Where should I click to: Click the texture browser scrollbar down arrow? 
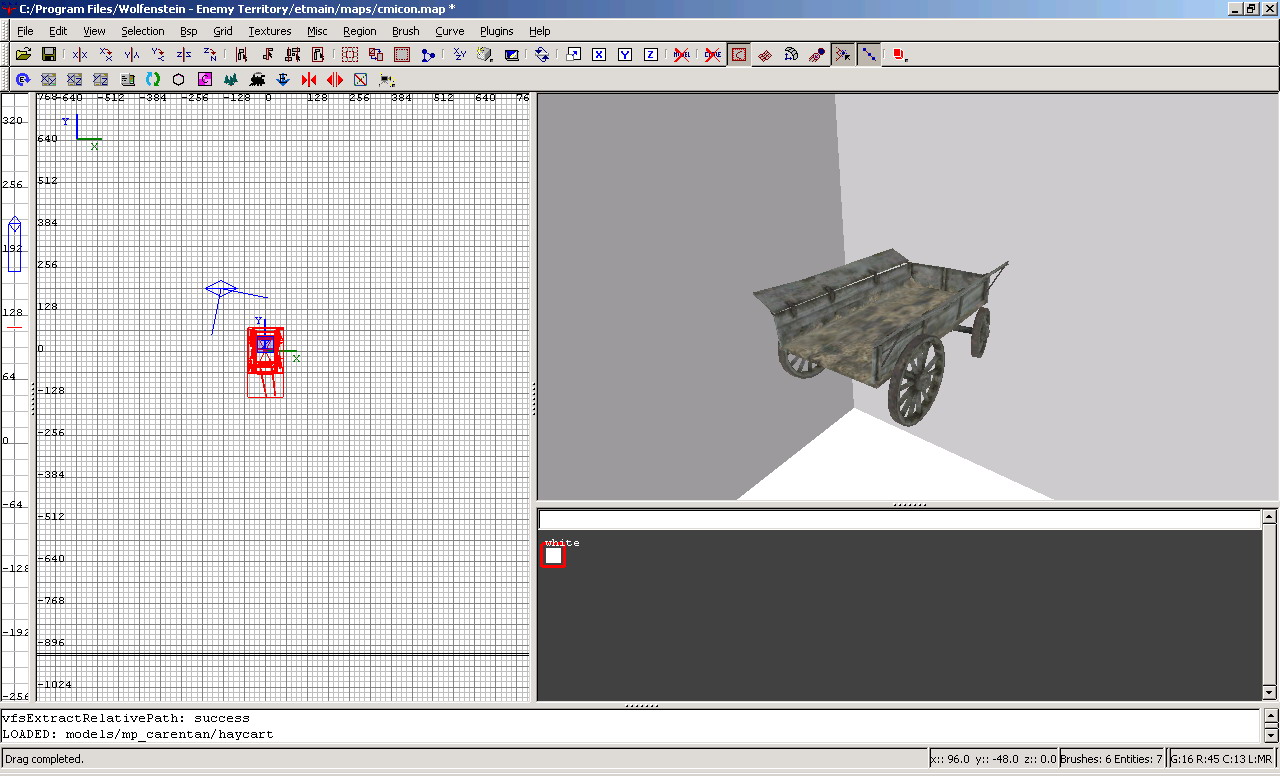(x=1269, y=692)
